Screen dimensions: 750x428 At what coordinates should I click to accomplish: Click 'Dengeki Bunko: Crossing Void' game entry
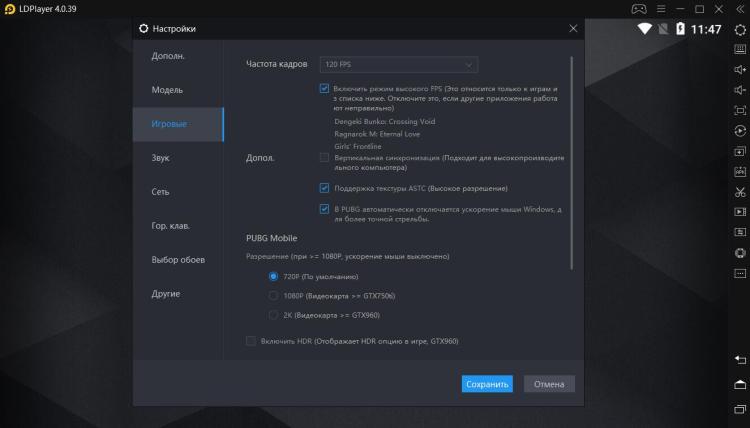(385, 121)
